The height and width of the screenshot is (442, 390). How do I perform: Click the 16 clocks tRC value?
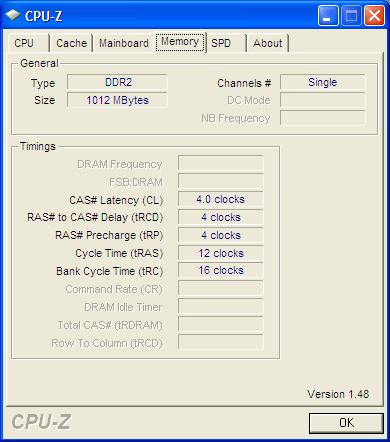tap(221, 270)
